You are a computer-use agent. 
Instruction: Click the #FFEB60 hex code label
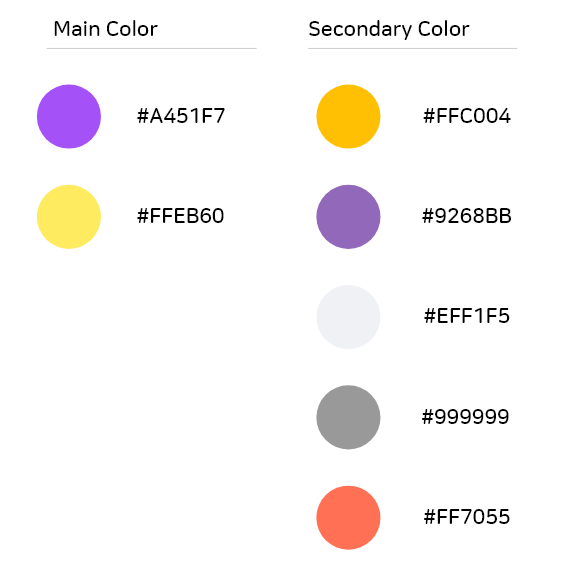[x=181, y=216]
